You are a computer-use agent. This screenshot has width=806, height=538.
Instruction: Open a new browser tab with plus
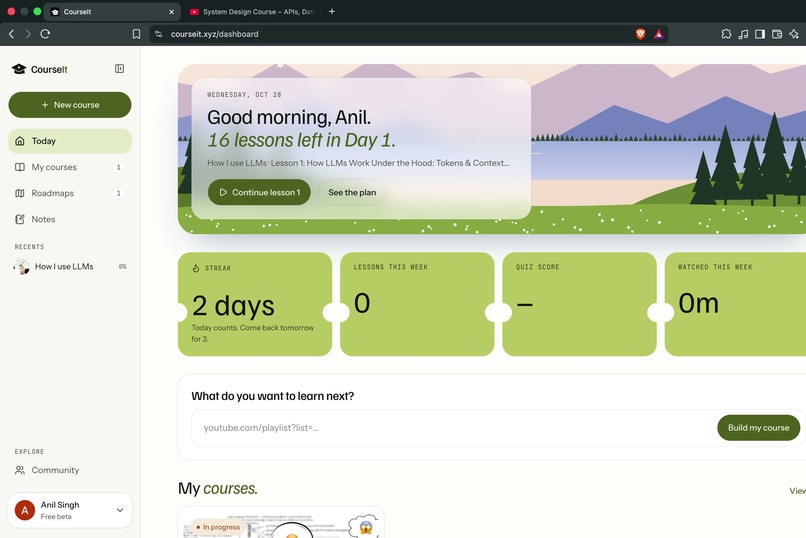tap(332, 11)
